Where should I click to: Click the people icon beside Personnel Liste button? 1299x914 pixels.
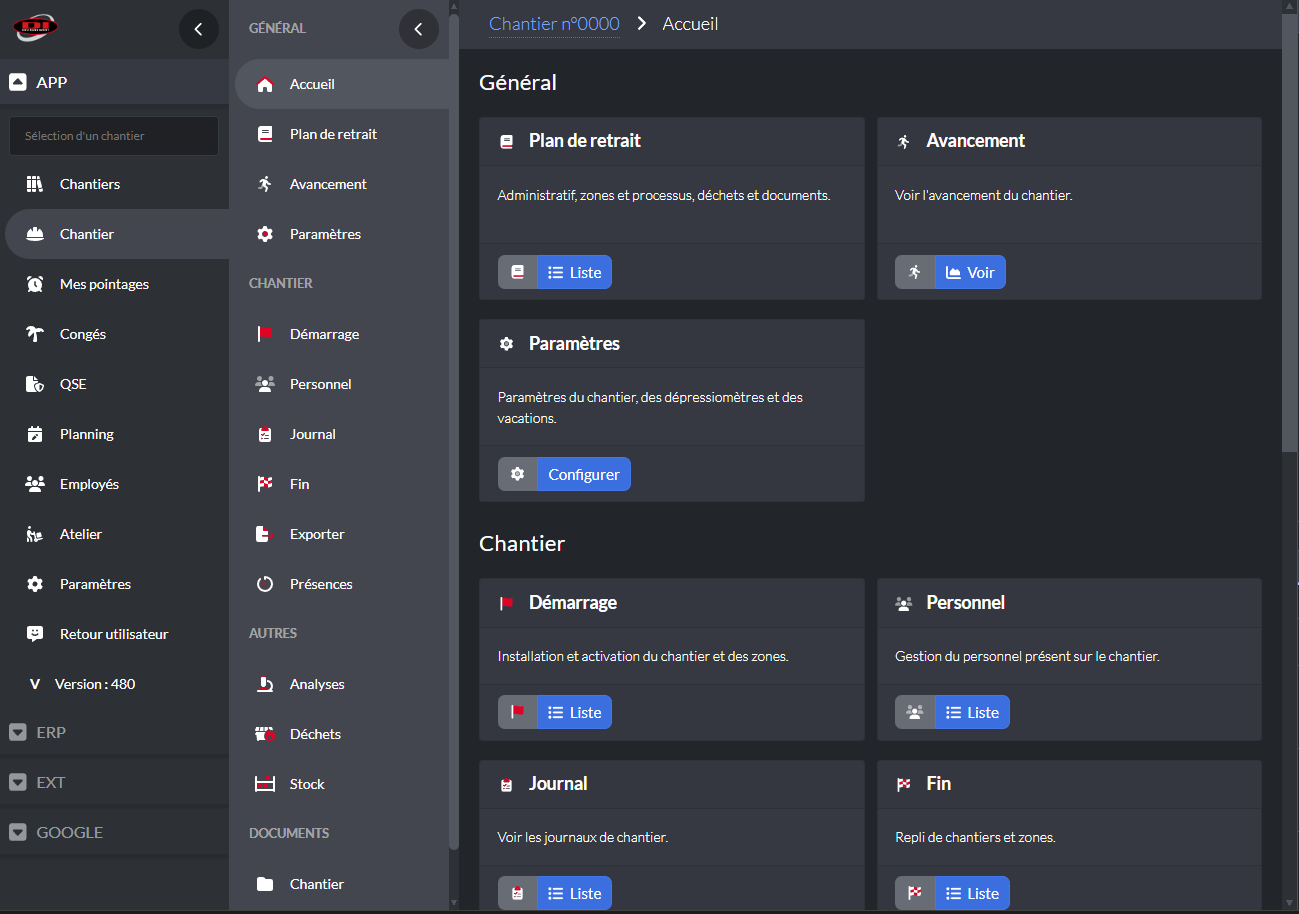tap(915, 712)
